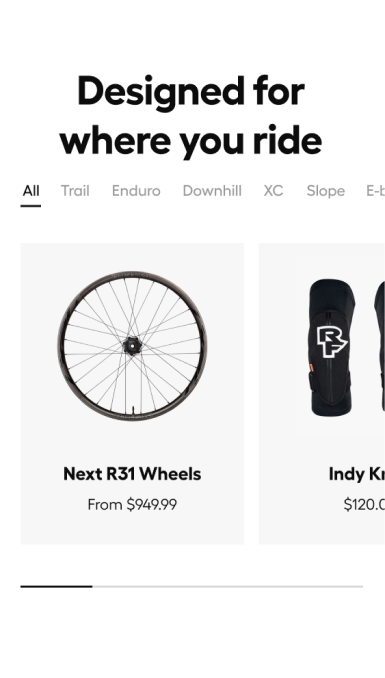Screen dimensions: 385x678
Task: Select the All category tab
Action: [31, 191]
